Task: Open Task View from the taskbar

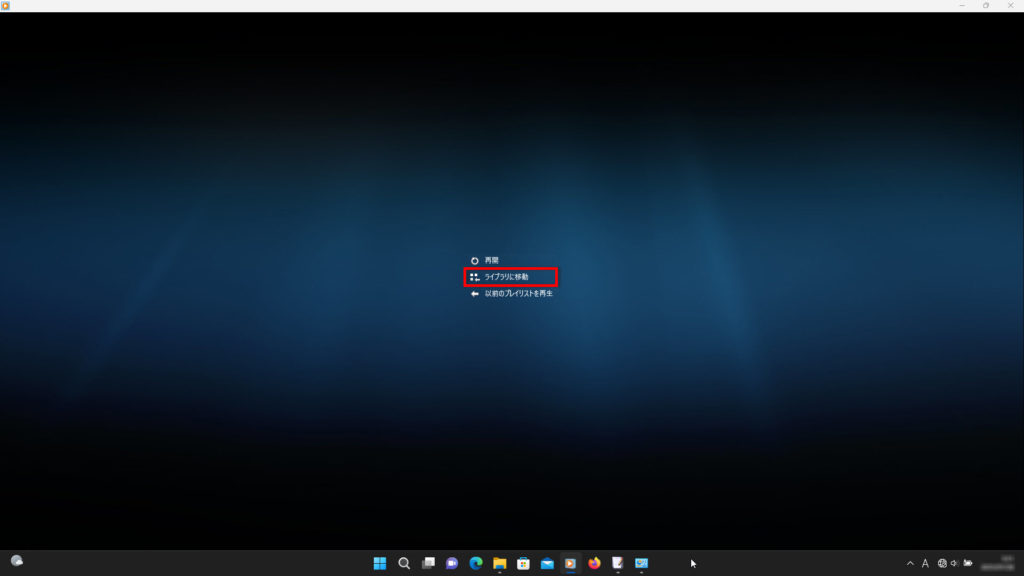Action: pyautogui.click(x=428, y=563)
